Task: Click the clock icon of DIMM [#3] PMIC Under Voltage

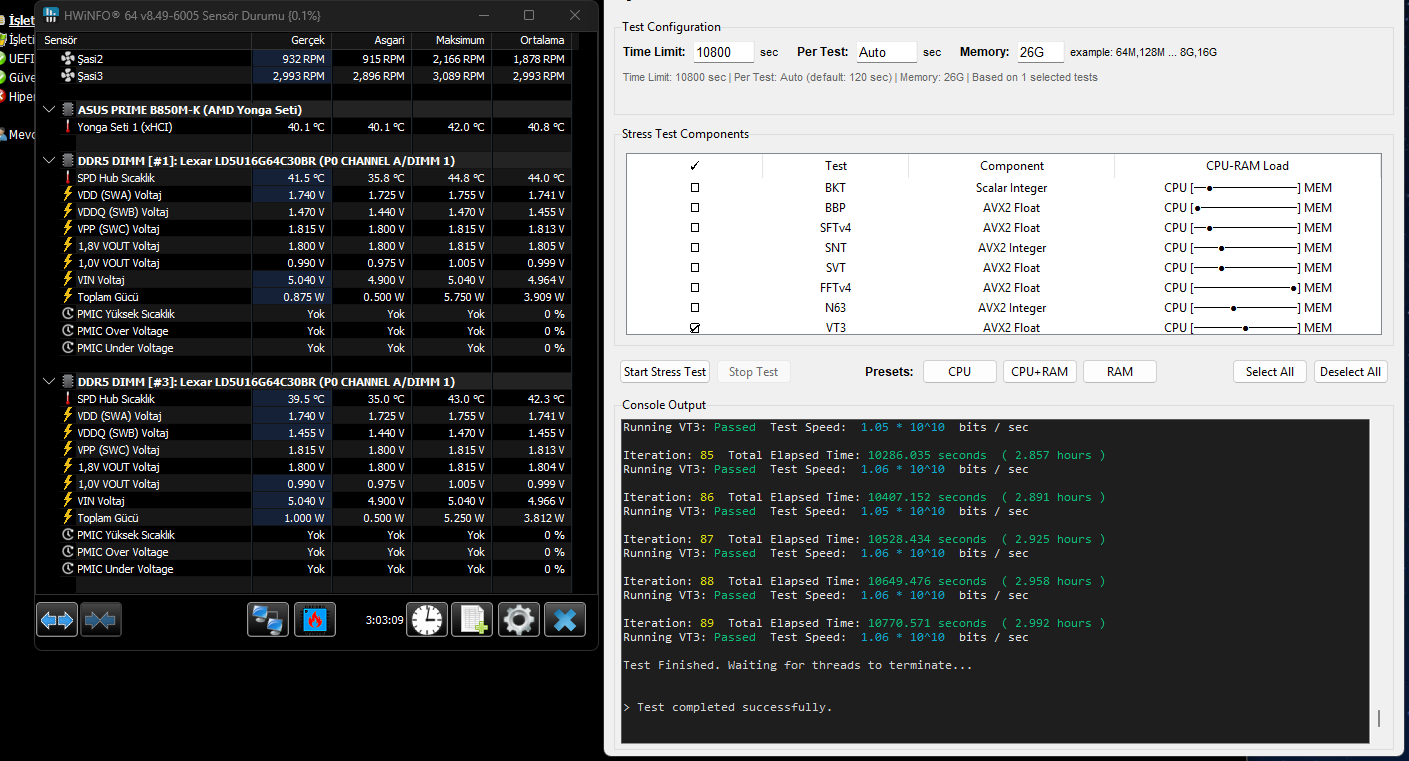Action: pyautogui.click(x=68, y=569)
